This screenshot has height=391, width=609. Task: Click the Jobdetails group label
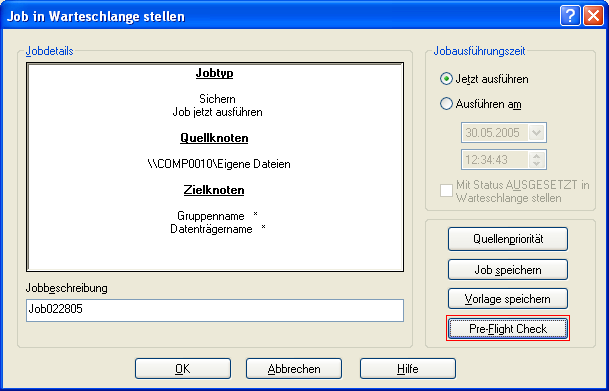point(49,51)
